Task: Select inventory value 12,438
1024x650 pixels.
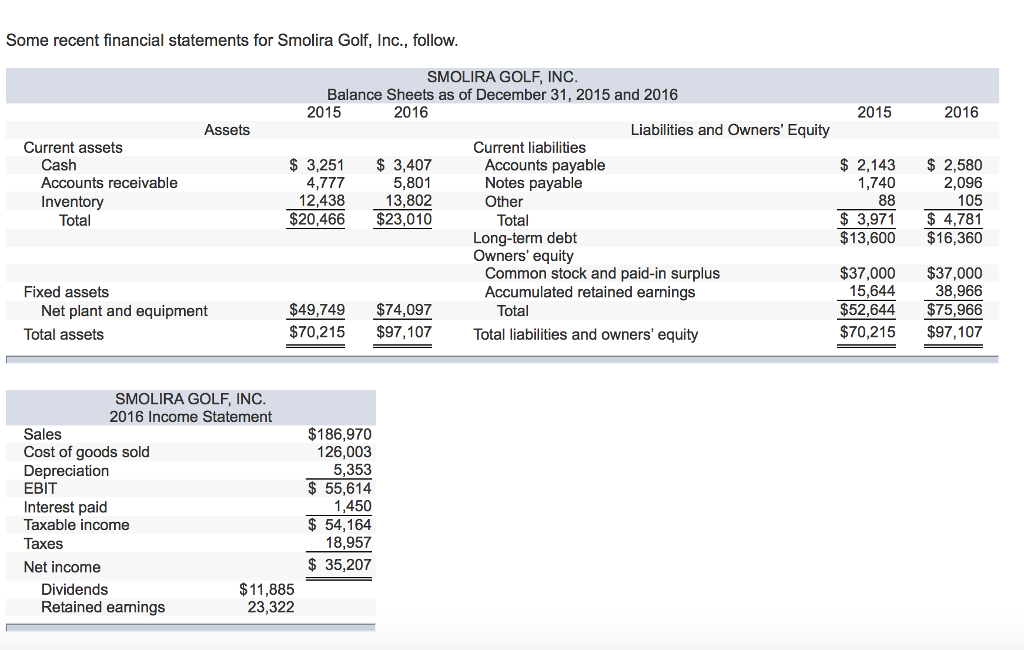Action: coord(321,201)
